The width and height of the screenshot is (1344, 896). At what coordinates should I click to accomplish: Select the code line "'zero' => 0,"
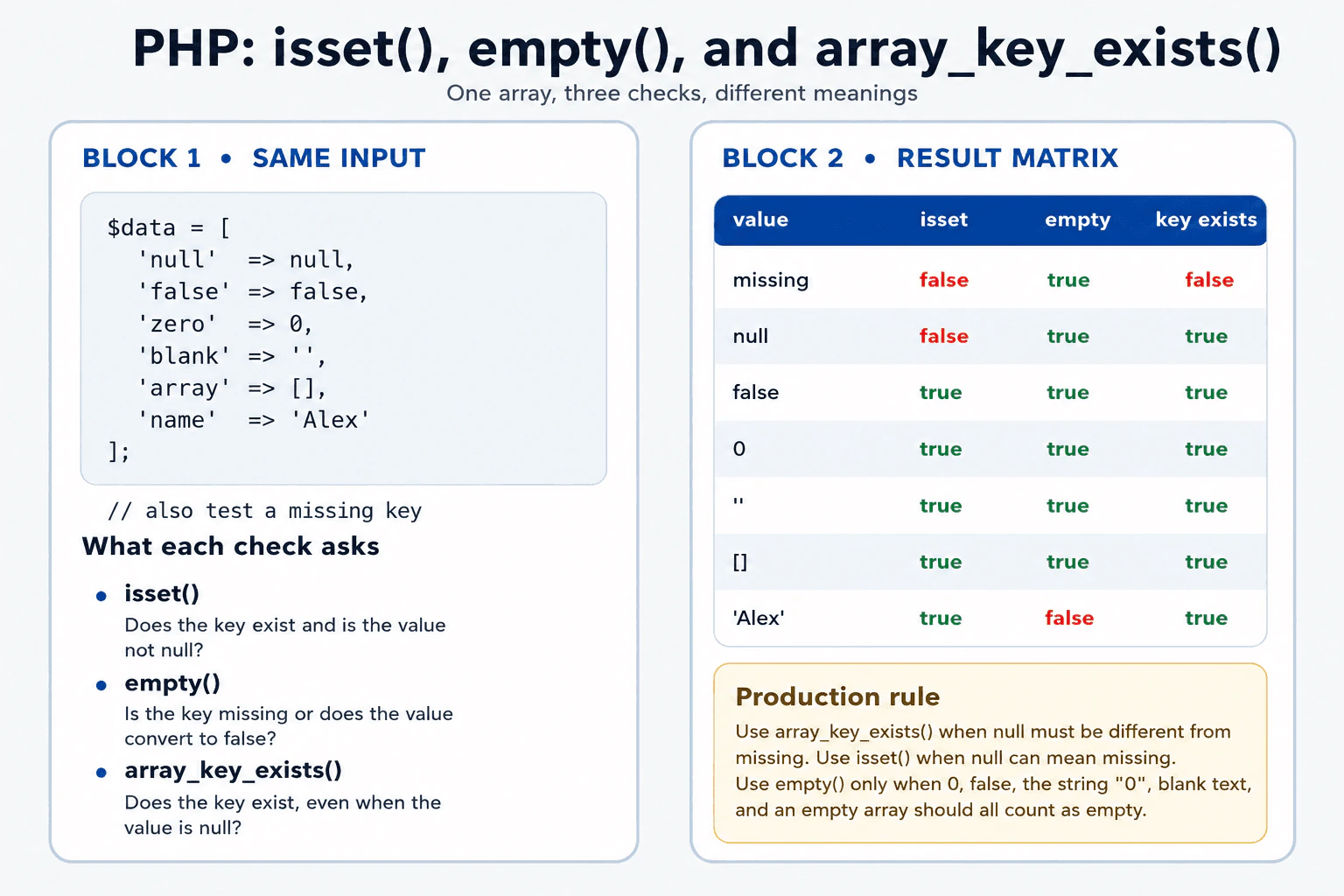(225, 324)
